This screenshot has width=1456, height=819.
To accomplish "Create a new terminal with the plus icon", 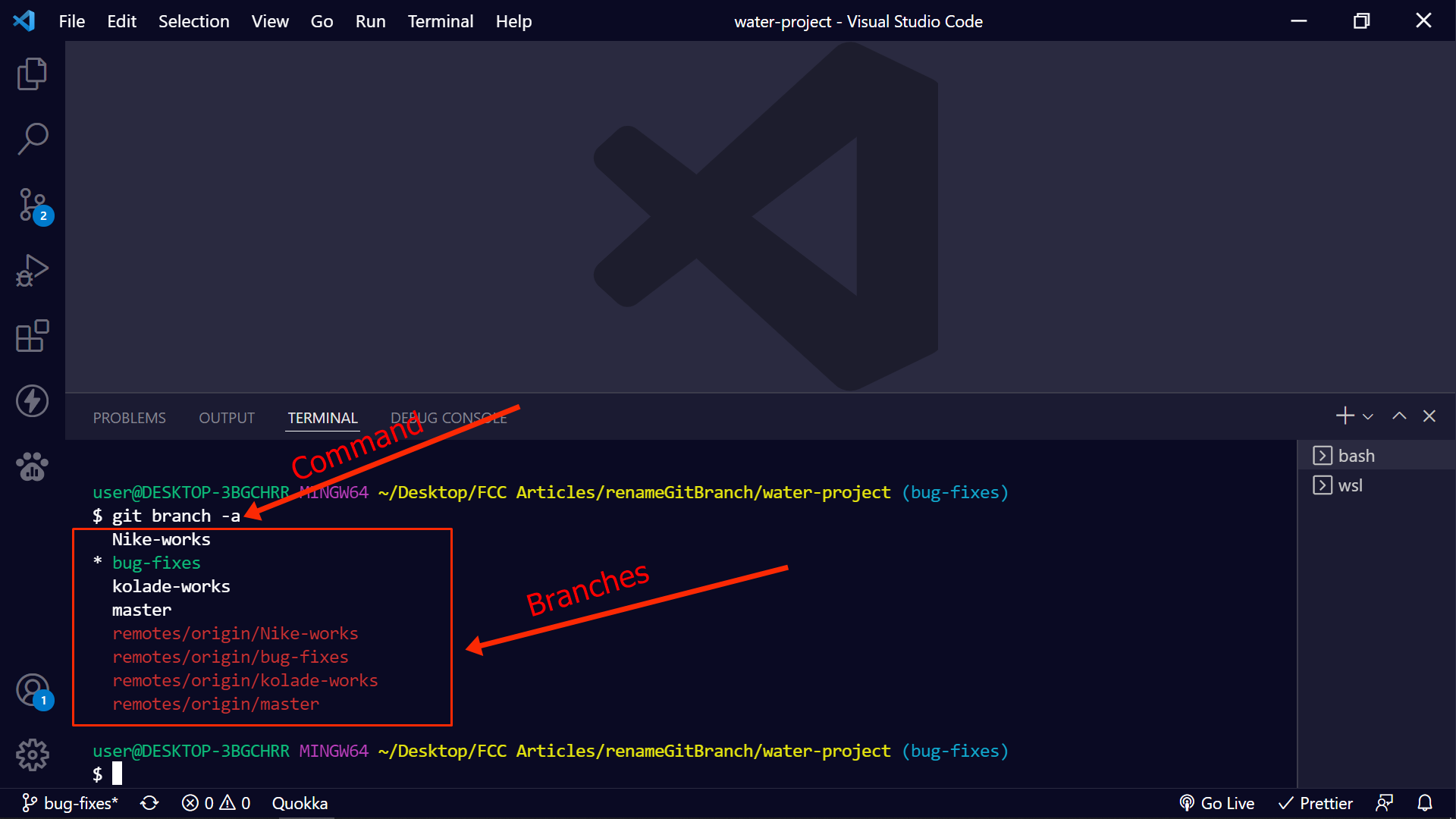I will (1345, 416).
